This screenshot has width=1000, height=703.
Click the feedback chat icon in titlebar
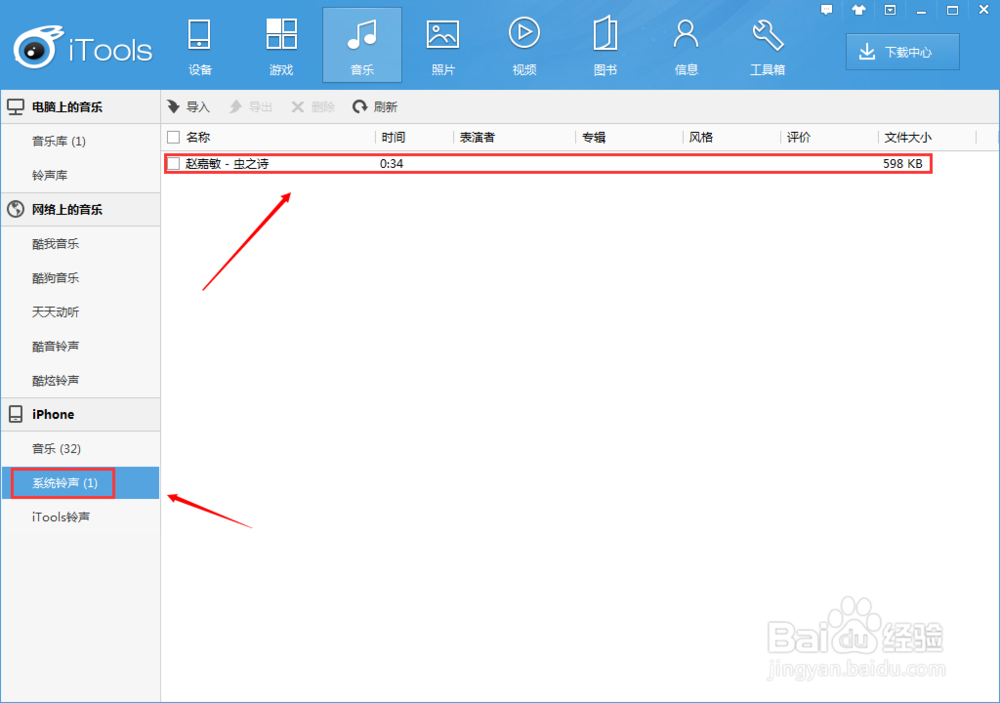[827, 9]
